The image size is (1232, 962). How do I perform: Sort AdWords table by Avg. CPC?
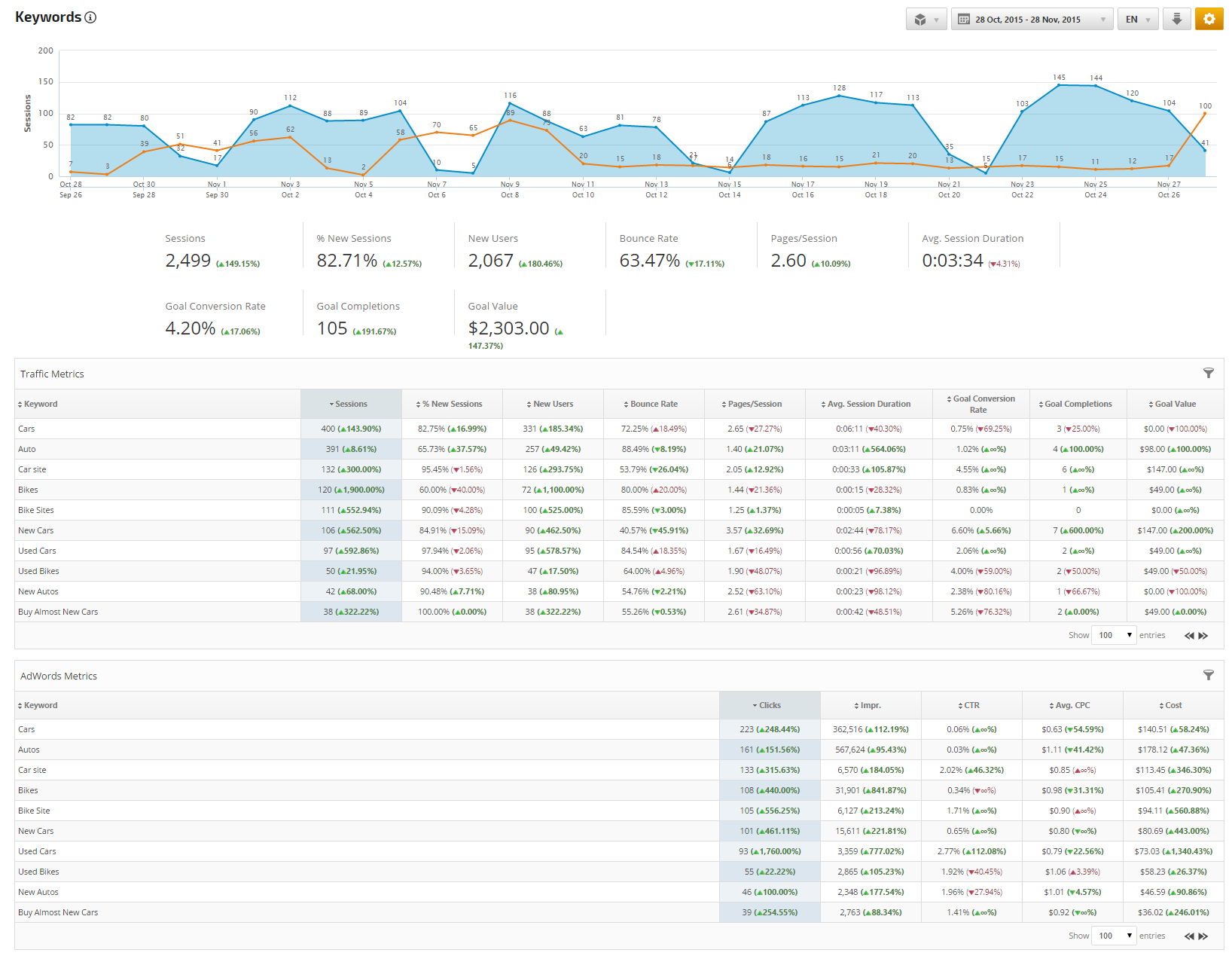[1072, 706]
